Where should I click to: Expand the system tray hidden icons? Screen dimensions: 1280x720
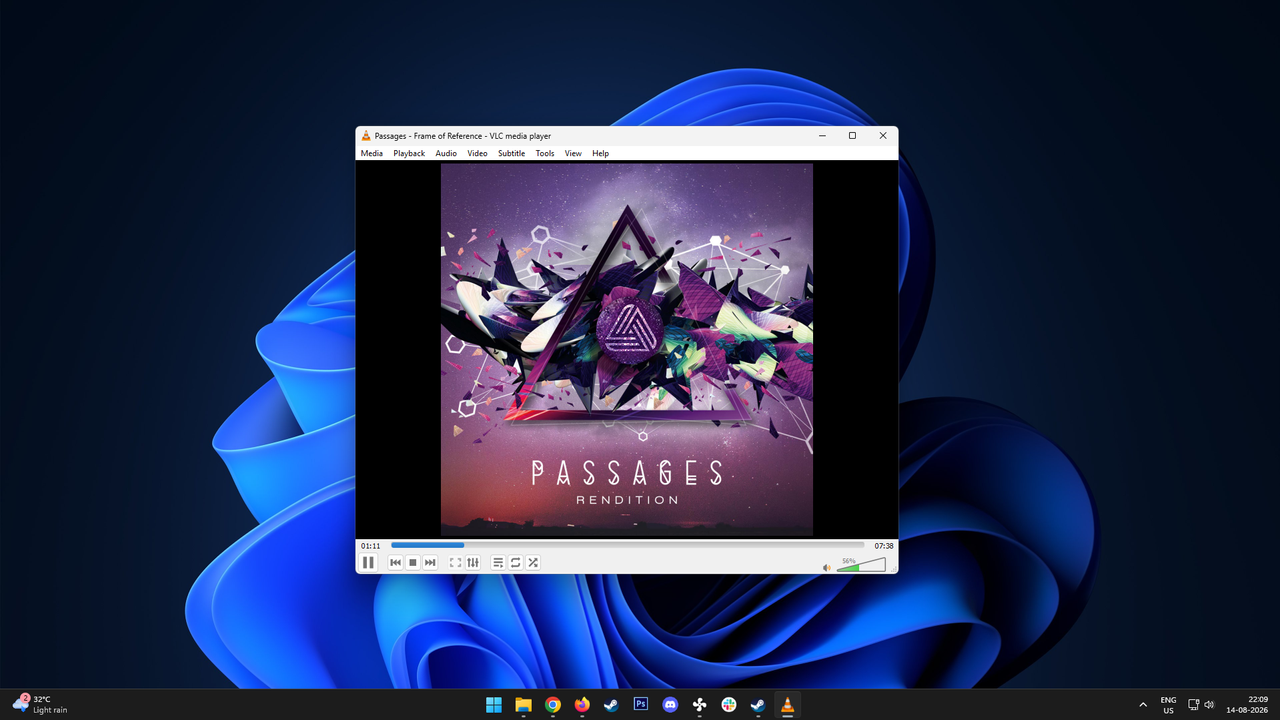pyautogui.click(x=1143, y=705)
